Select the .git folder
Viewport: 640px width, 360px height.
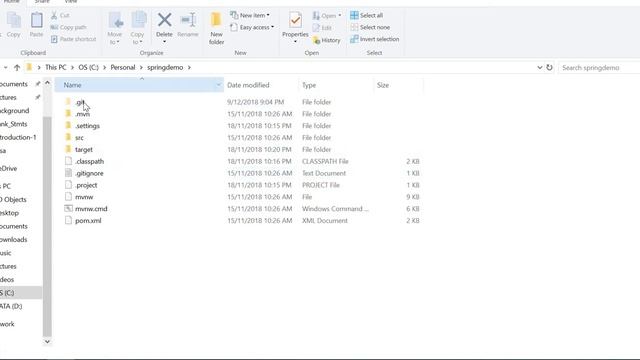pos(80,102)
